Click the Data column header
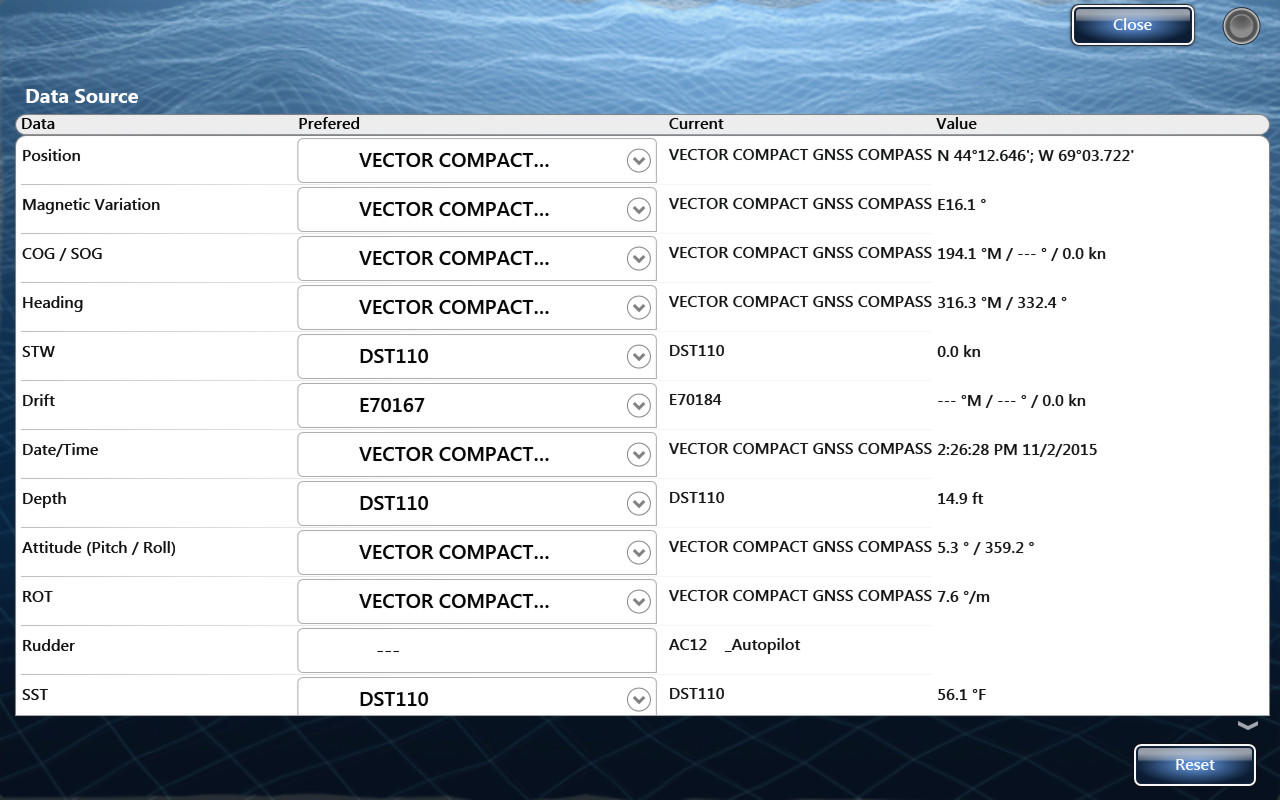Viewport: 1280px width, 800px height. point(38,124)
